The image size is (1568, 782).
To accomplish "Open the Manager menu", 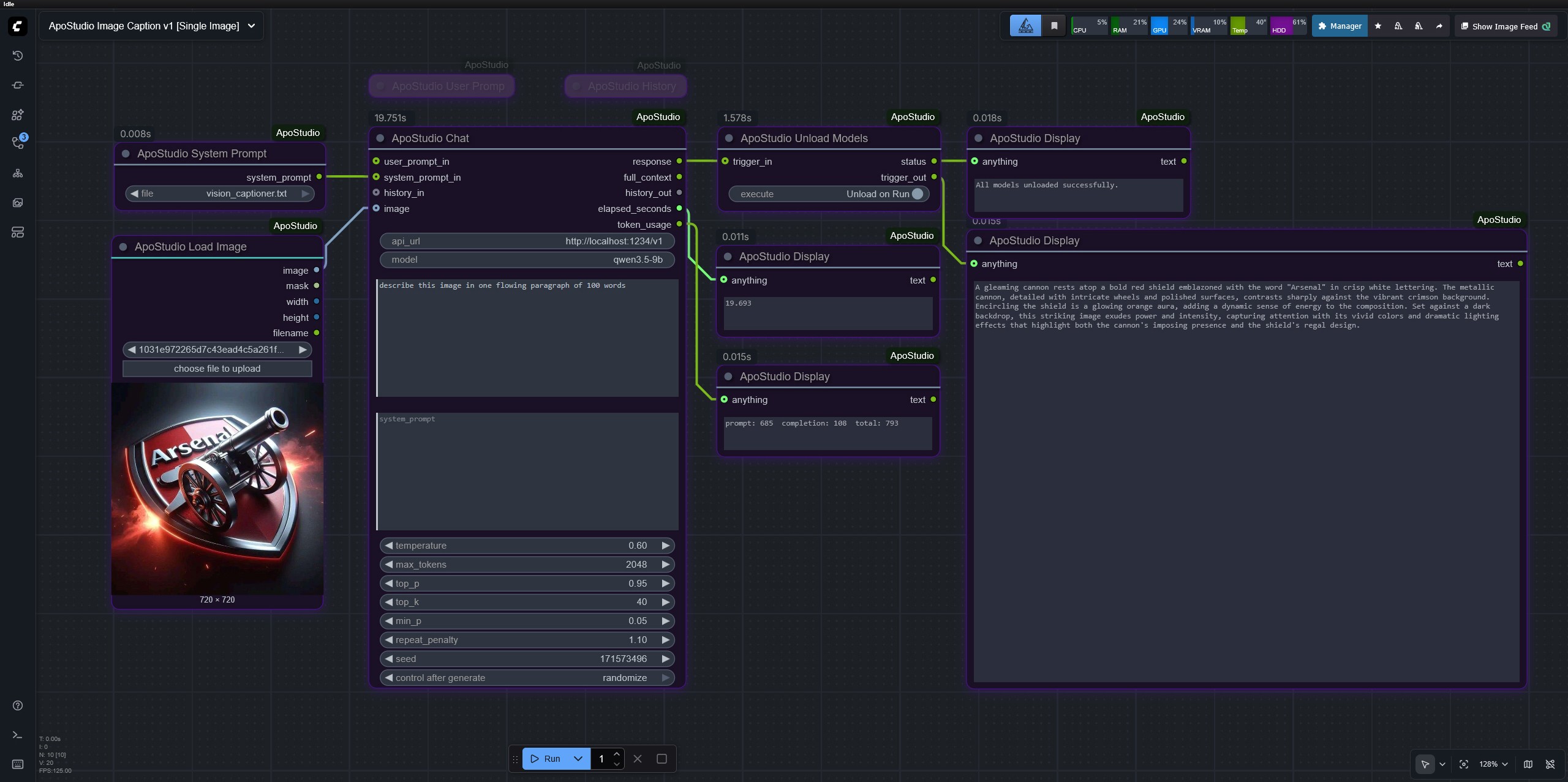I will (x=1340, y=26).
